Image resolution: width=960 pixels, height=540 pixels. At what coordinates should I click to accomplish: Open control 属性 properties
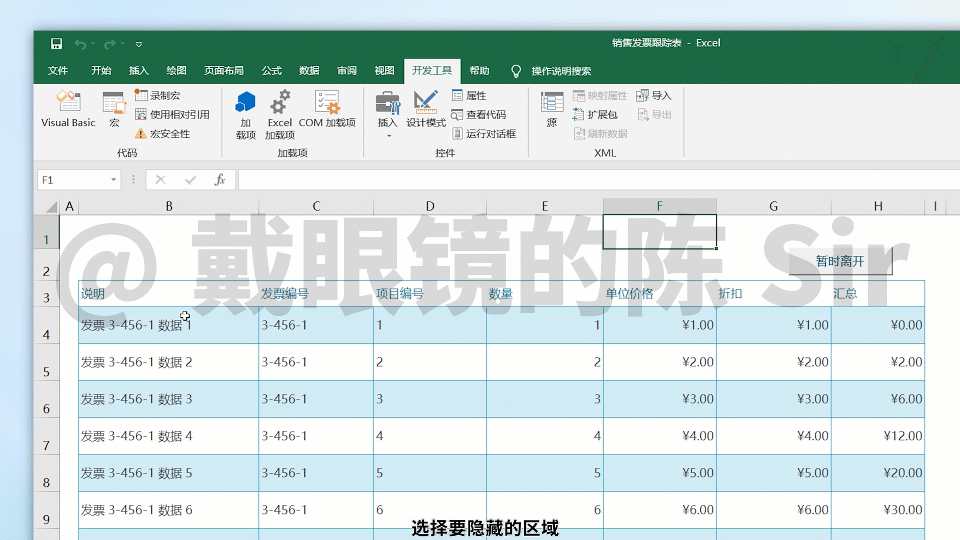469,96
